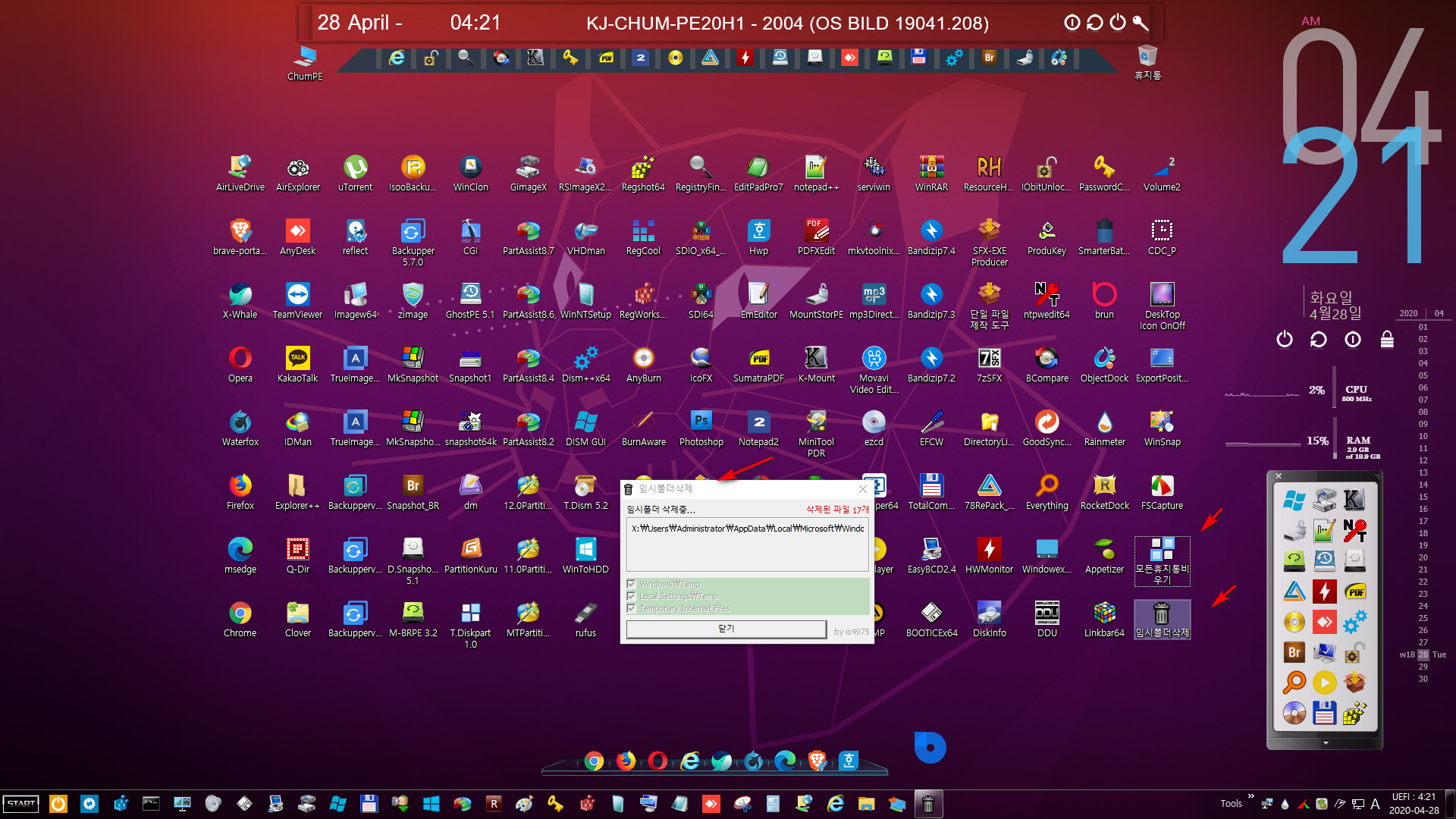Expand the Tools toolbar chevron
Screen dimensions: 1456x819
1250,796
